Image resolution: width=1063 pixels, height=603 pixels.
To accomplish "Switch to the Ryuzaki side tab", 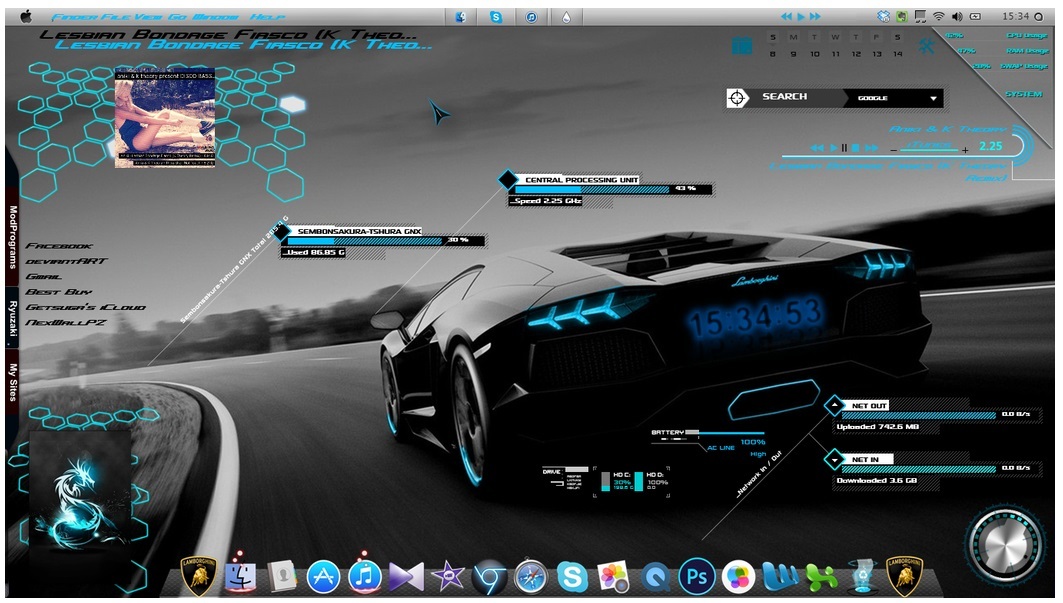I will [x=12, y=318].
